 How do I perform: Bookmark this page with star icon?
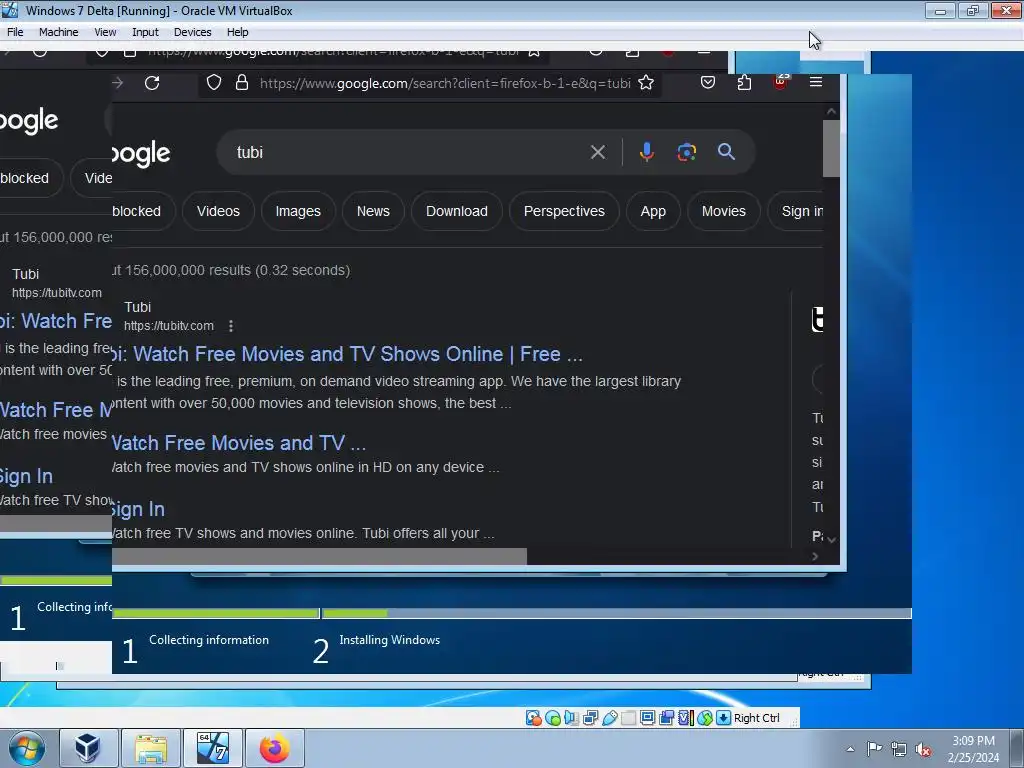point(646,82)
